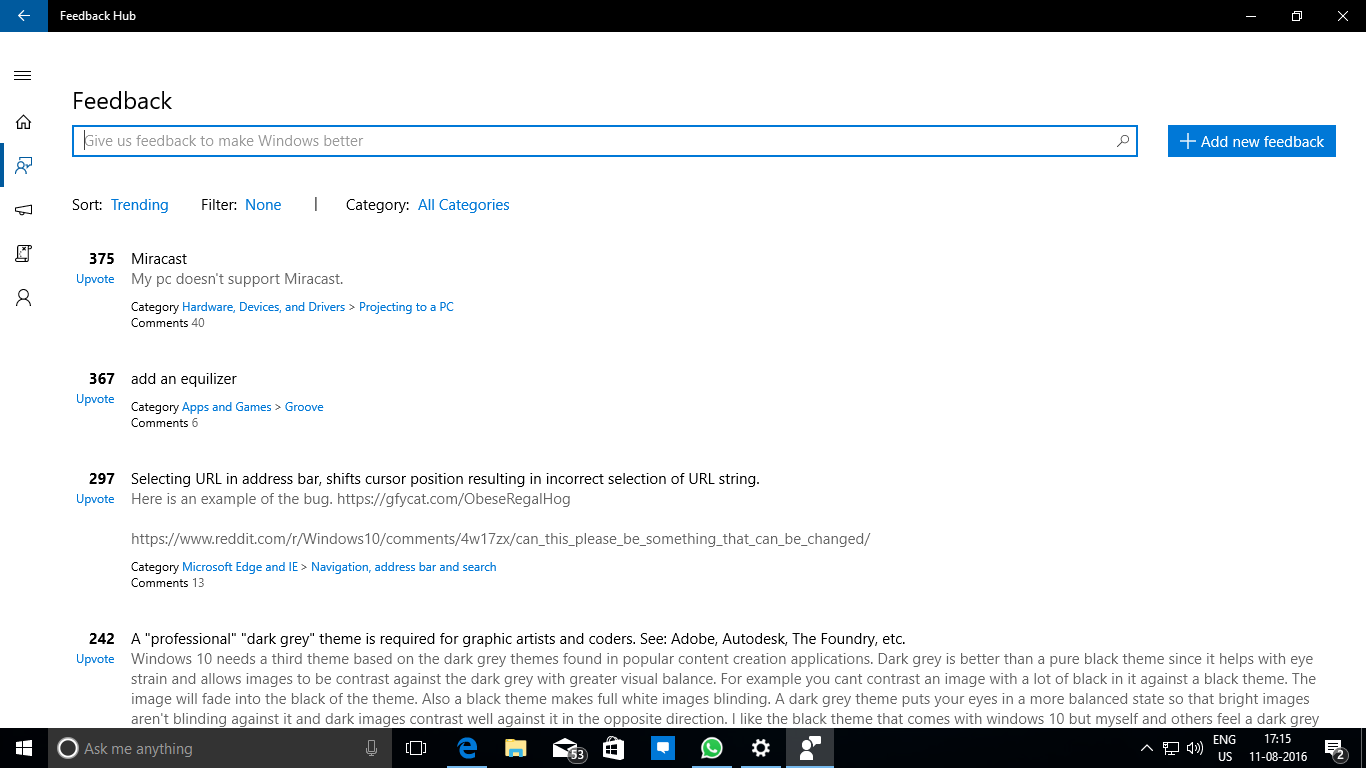Click the magnifier search icon in feedback box
This screenshot has width=1366, height=768.
tap(1123, 141)
